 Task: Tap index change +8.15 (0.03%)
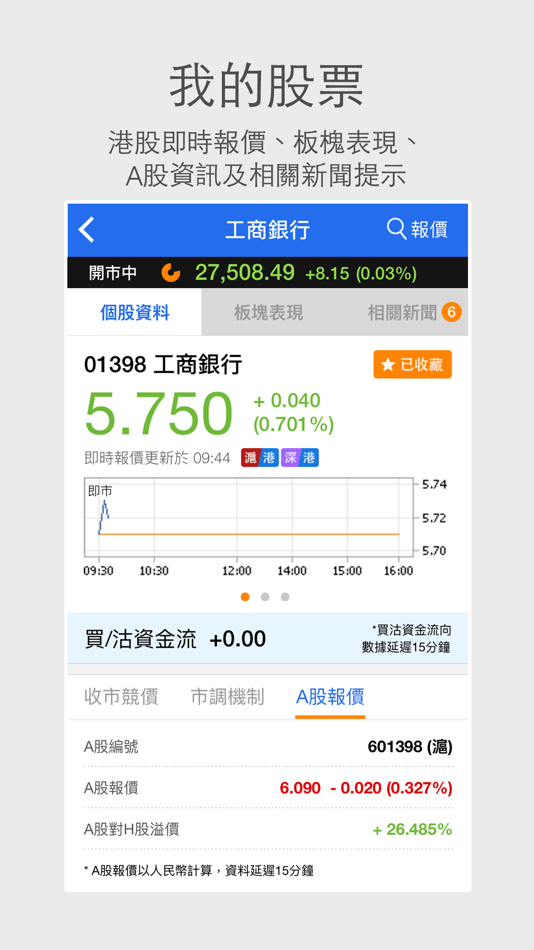[361, 274]
